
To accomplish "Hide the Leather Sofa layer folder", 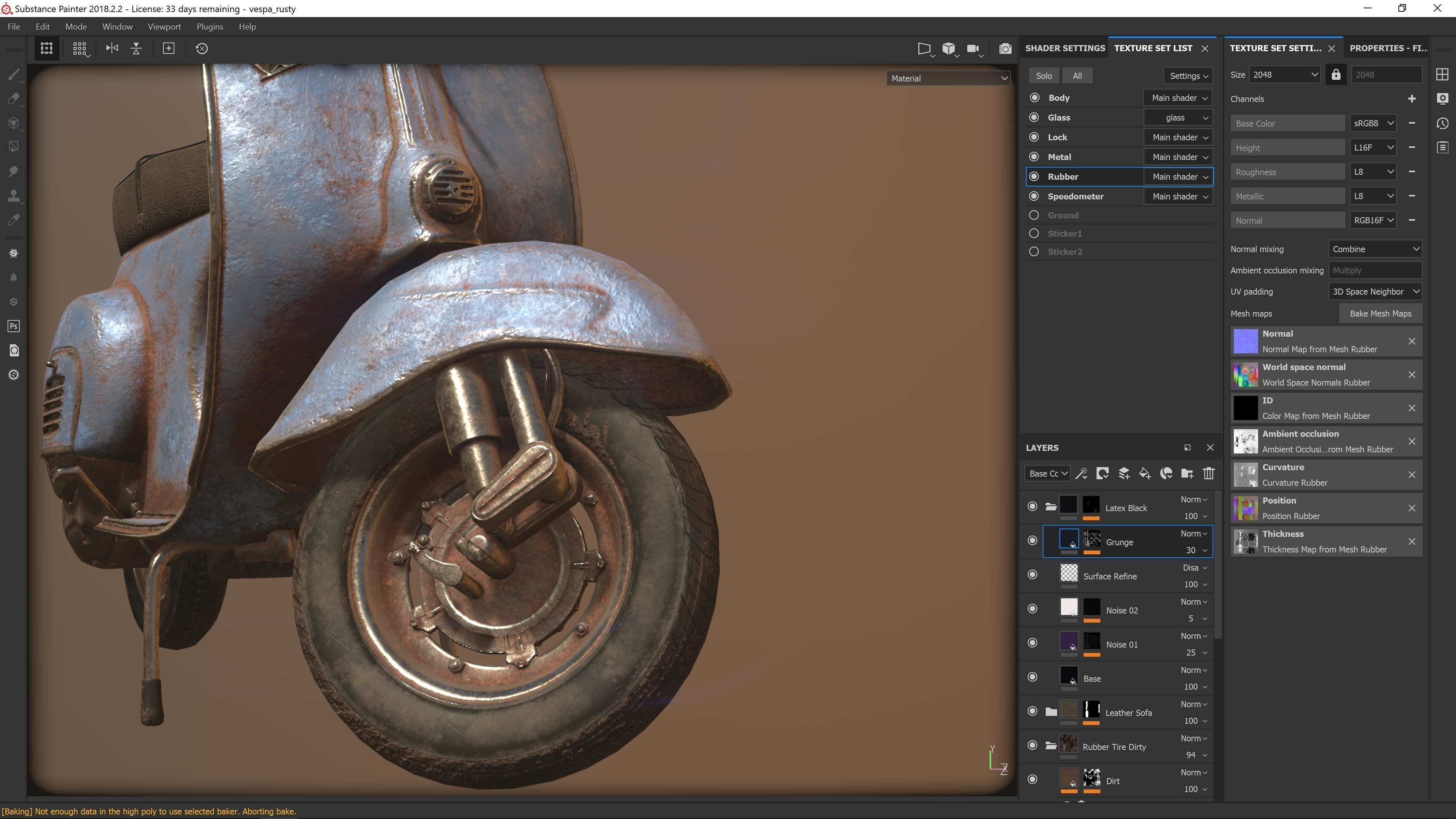I will (x=1032, y=711).
